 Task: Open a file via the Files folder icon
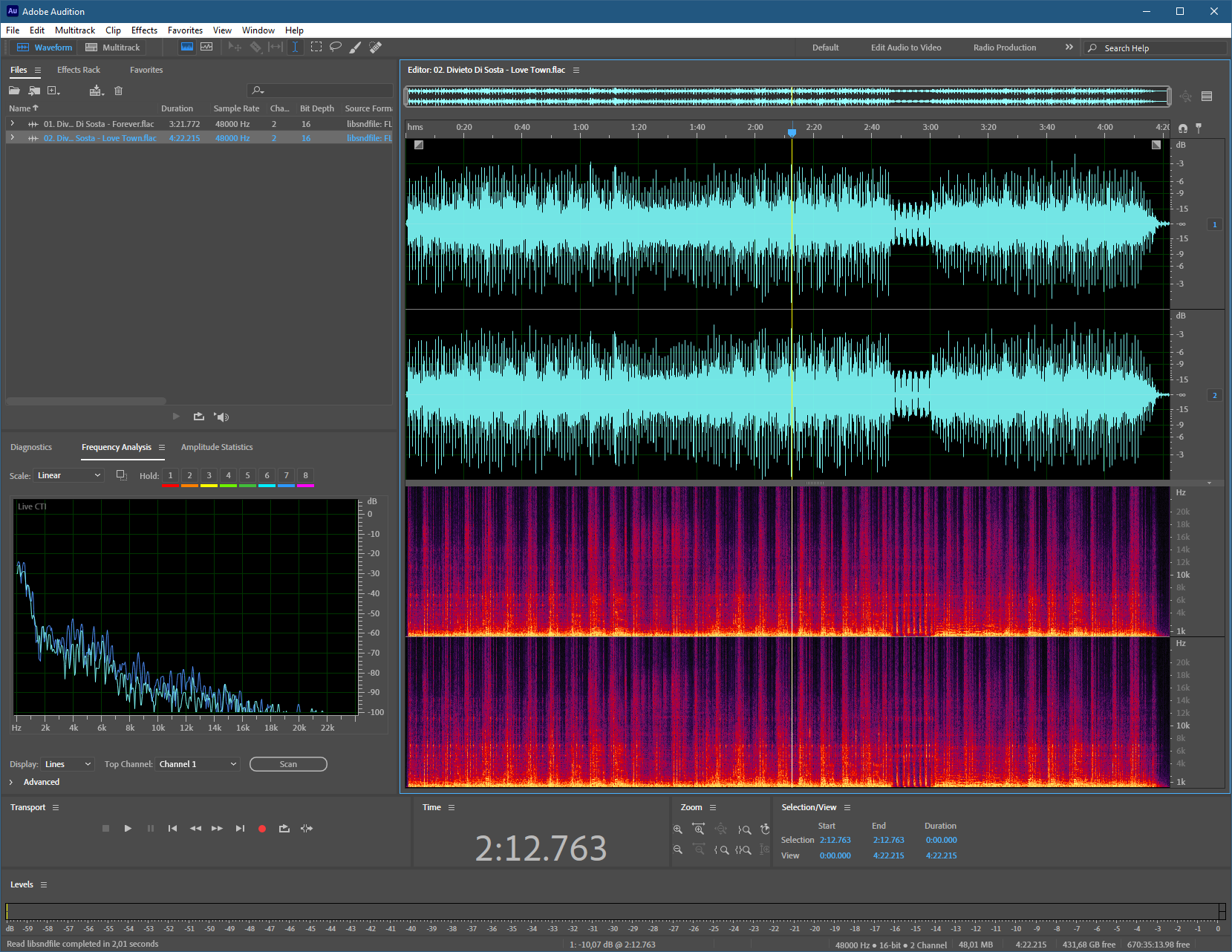pos(14,91)
